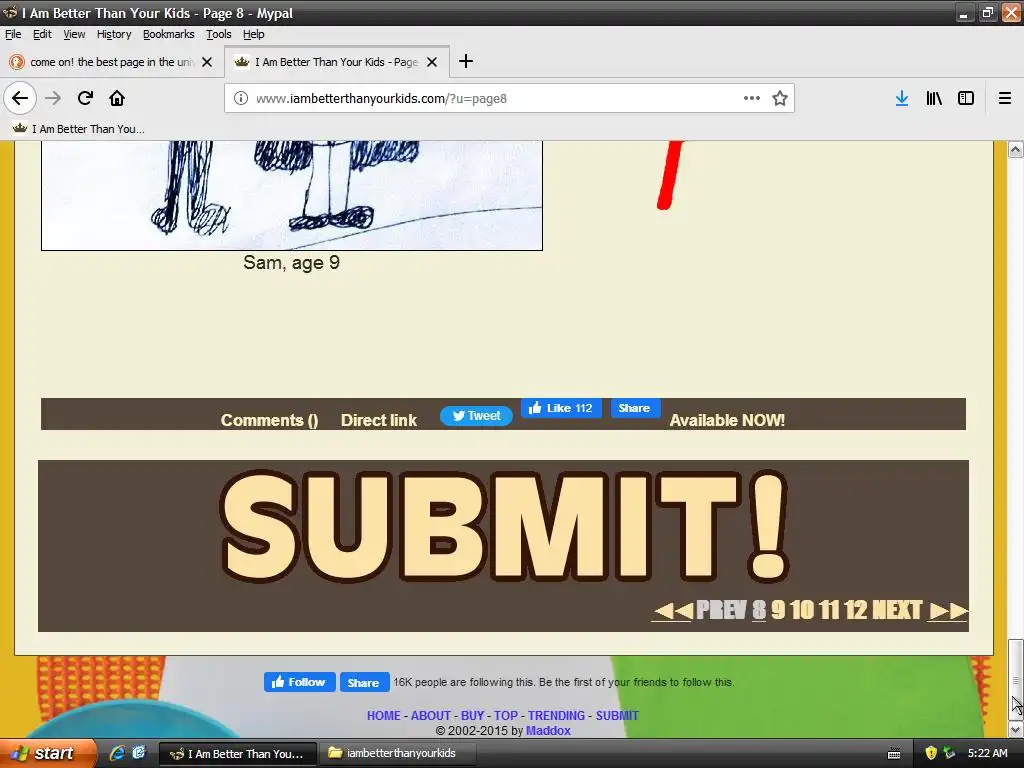Open a new tab with plus

(466, 61)
